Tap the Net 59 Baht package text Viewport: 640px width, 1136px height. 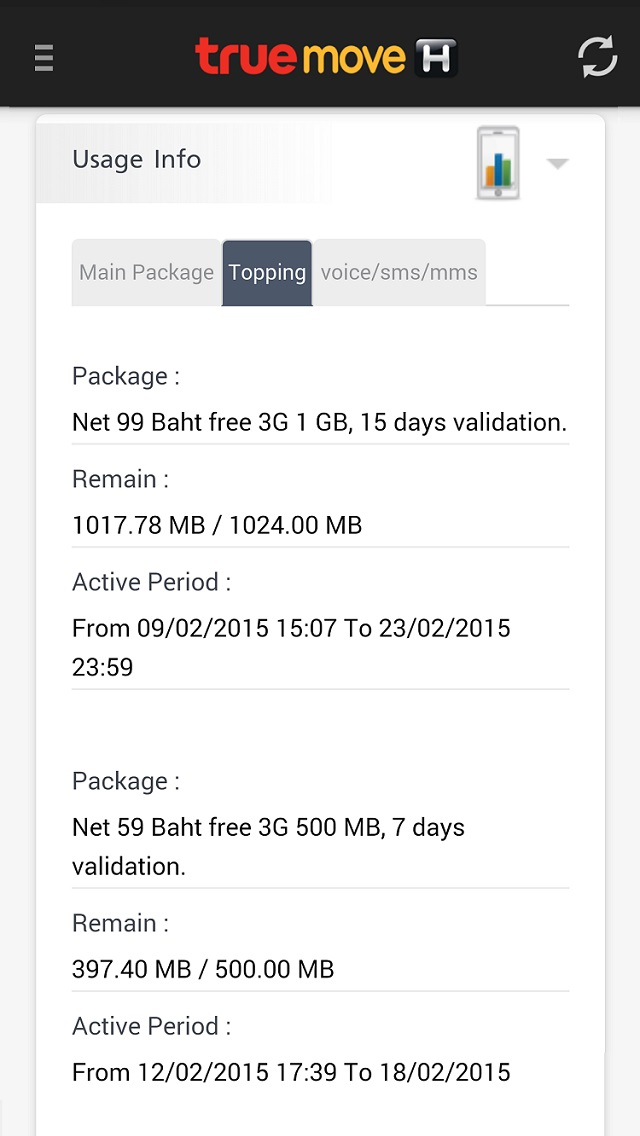[x=268, y=846]
